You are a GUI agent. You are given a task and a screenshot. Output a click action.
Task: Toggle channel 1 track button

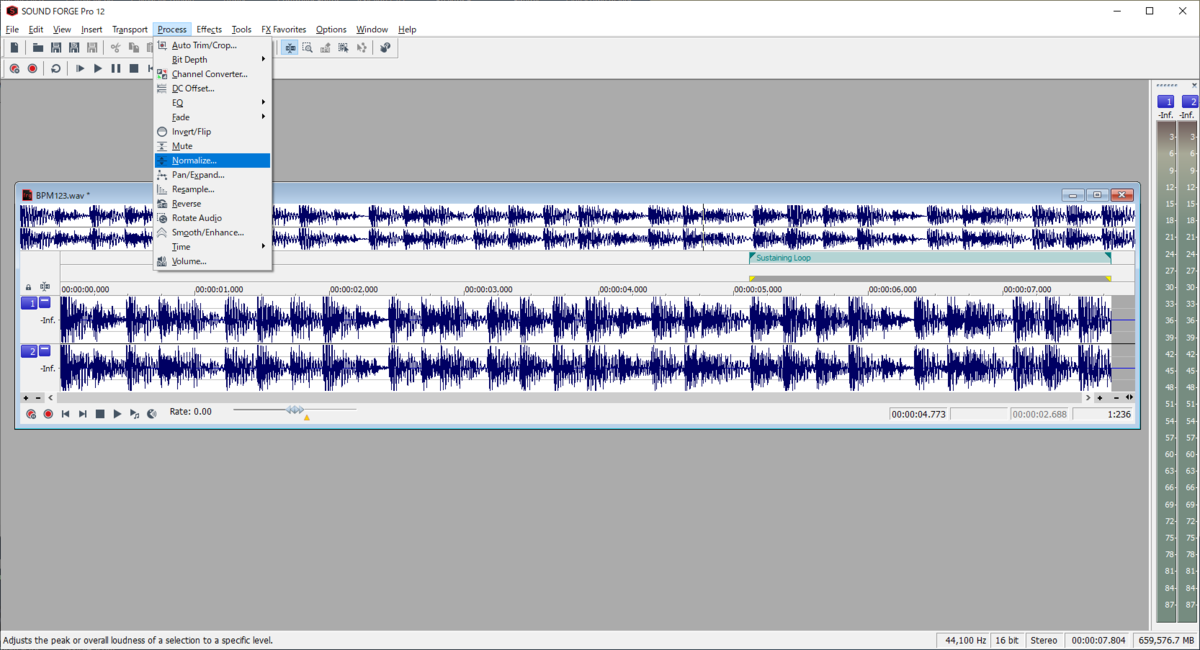[29, 302]
